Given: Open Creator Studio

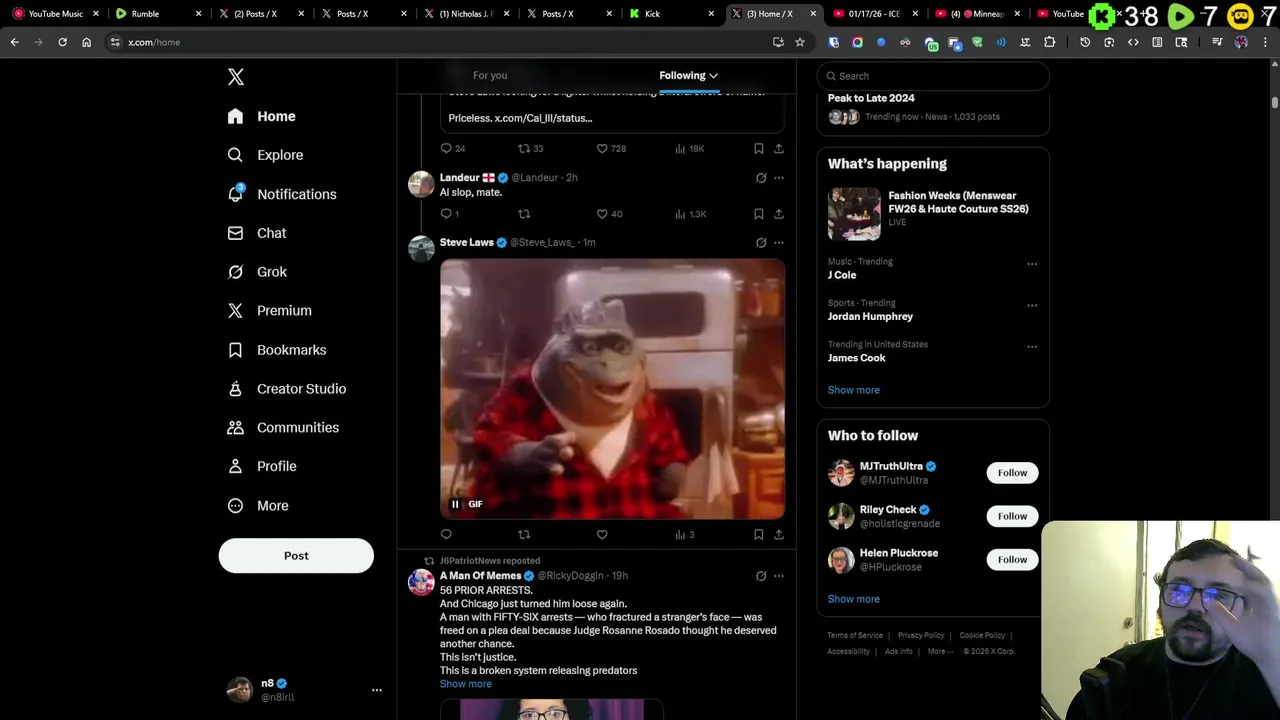Looking at the screenshot, I should pos(287,389).
